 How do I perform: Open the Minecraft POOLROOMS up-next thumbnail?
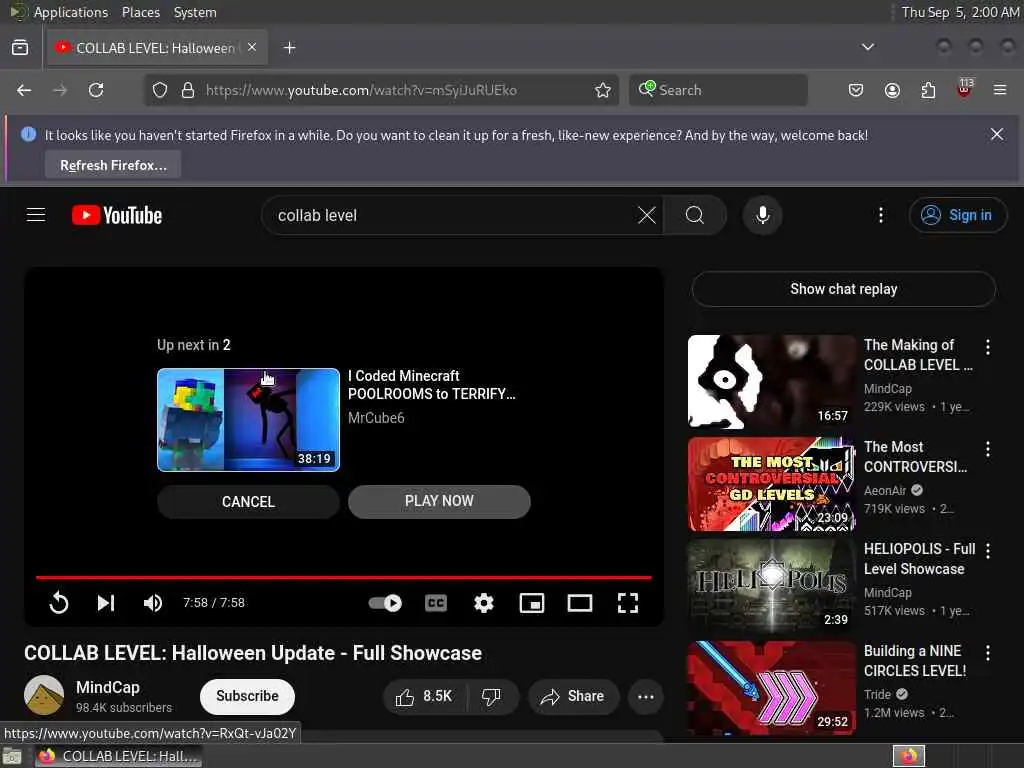248,419
